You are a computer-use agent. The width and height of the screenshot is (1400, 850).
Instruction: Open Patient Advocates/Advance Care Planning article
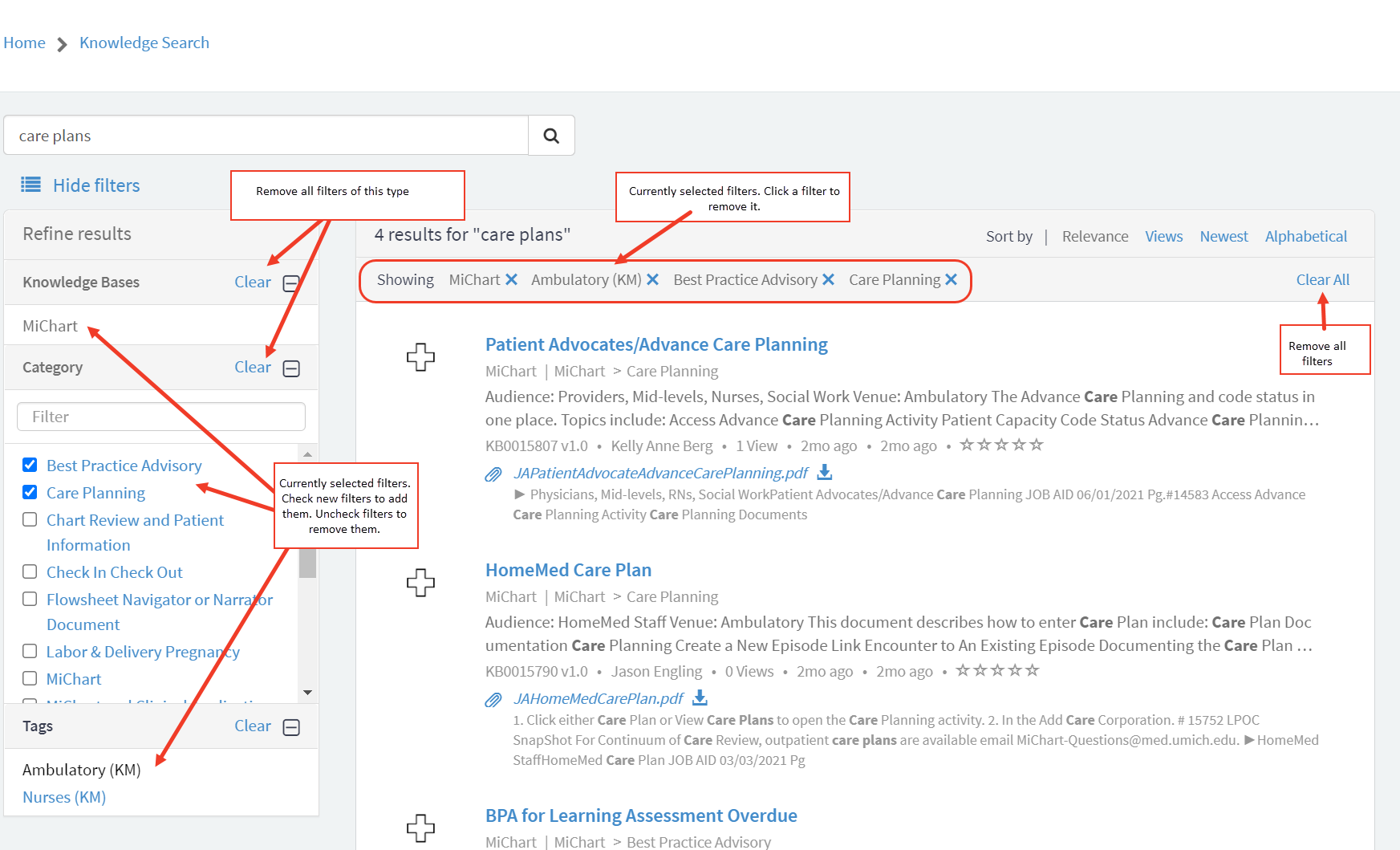click(655, 344)
